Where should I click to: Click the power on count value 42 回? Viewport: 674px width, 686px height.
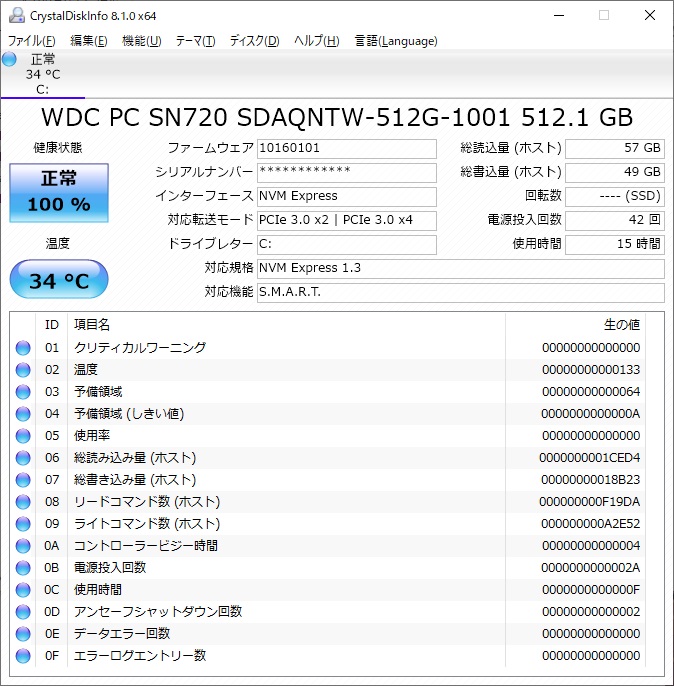point(615,220)
